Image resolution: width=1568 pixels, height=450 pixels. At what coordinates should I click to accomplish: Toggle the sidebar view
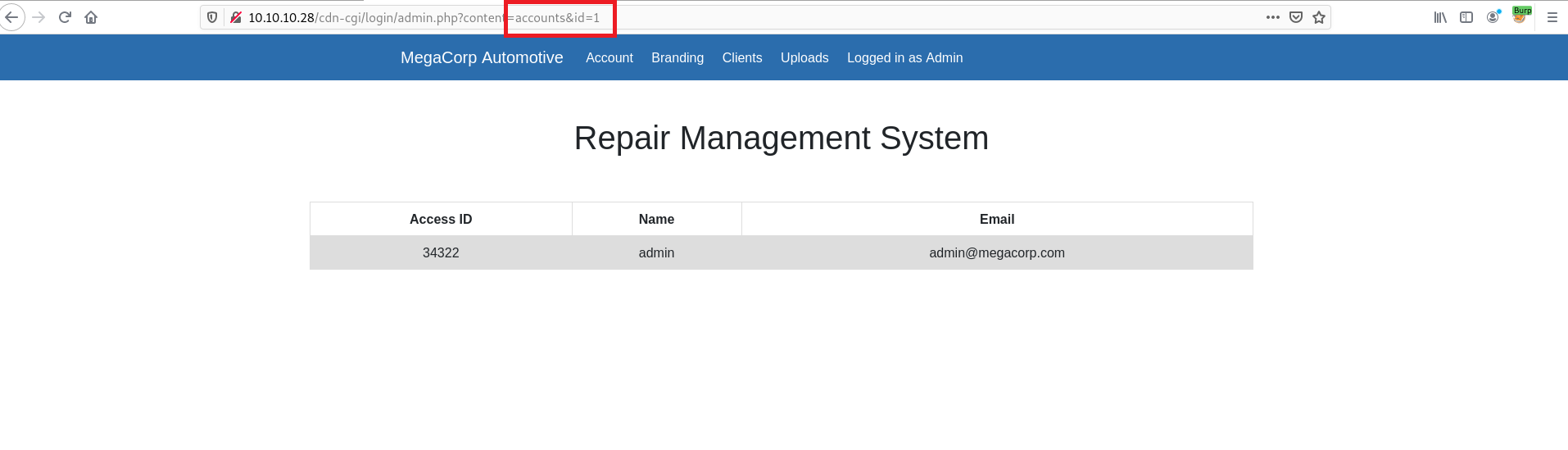(1466, 17)
